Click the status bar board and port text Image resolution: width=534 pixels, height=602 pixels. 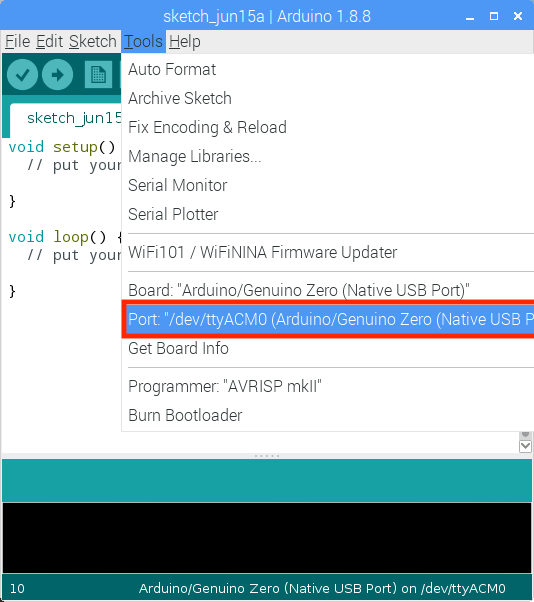point(322,588)
